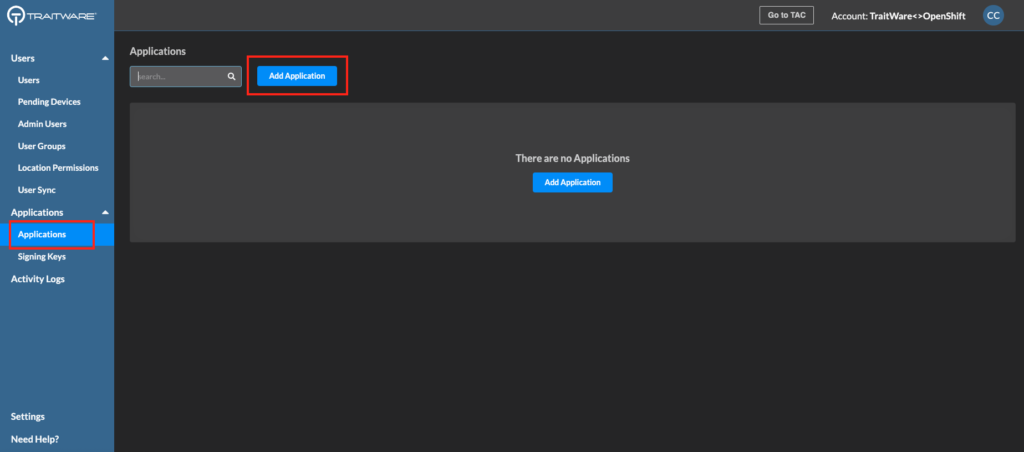The image size is (1024, 452).
Task: Open Signing Keys page
Action: coord(42,257)
